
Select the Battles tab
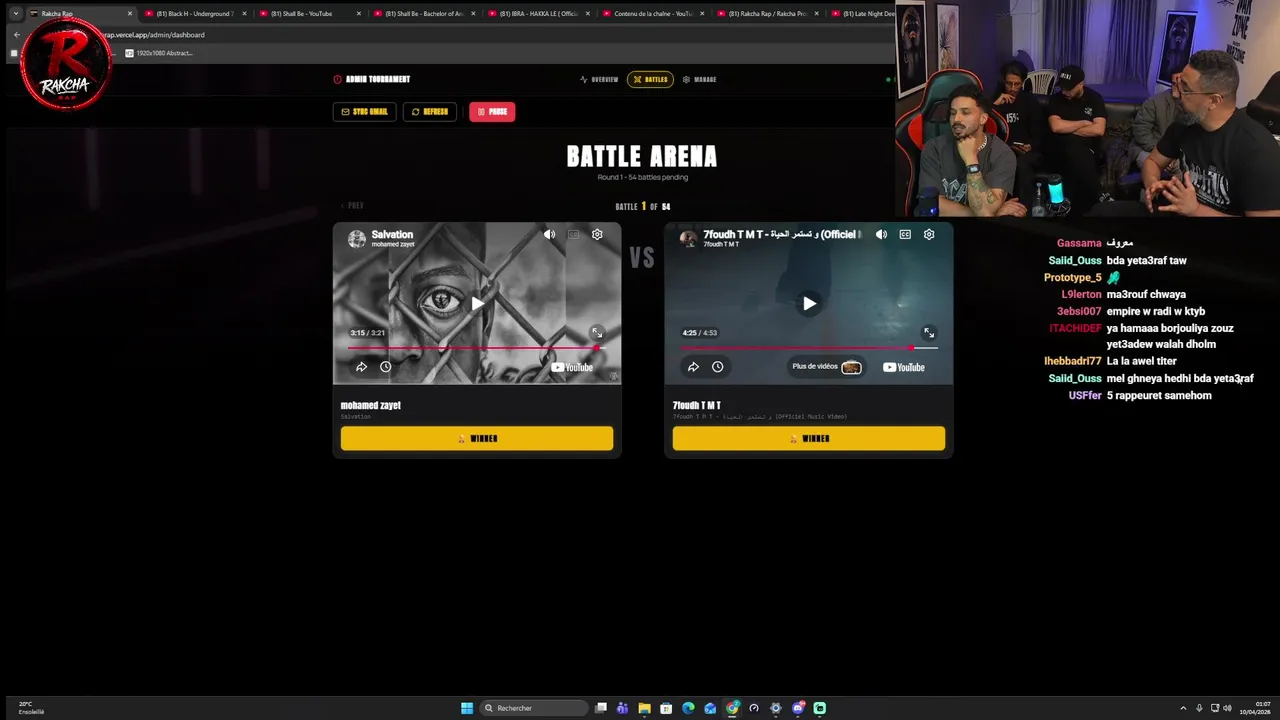click(x=650, y=79)
